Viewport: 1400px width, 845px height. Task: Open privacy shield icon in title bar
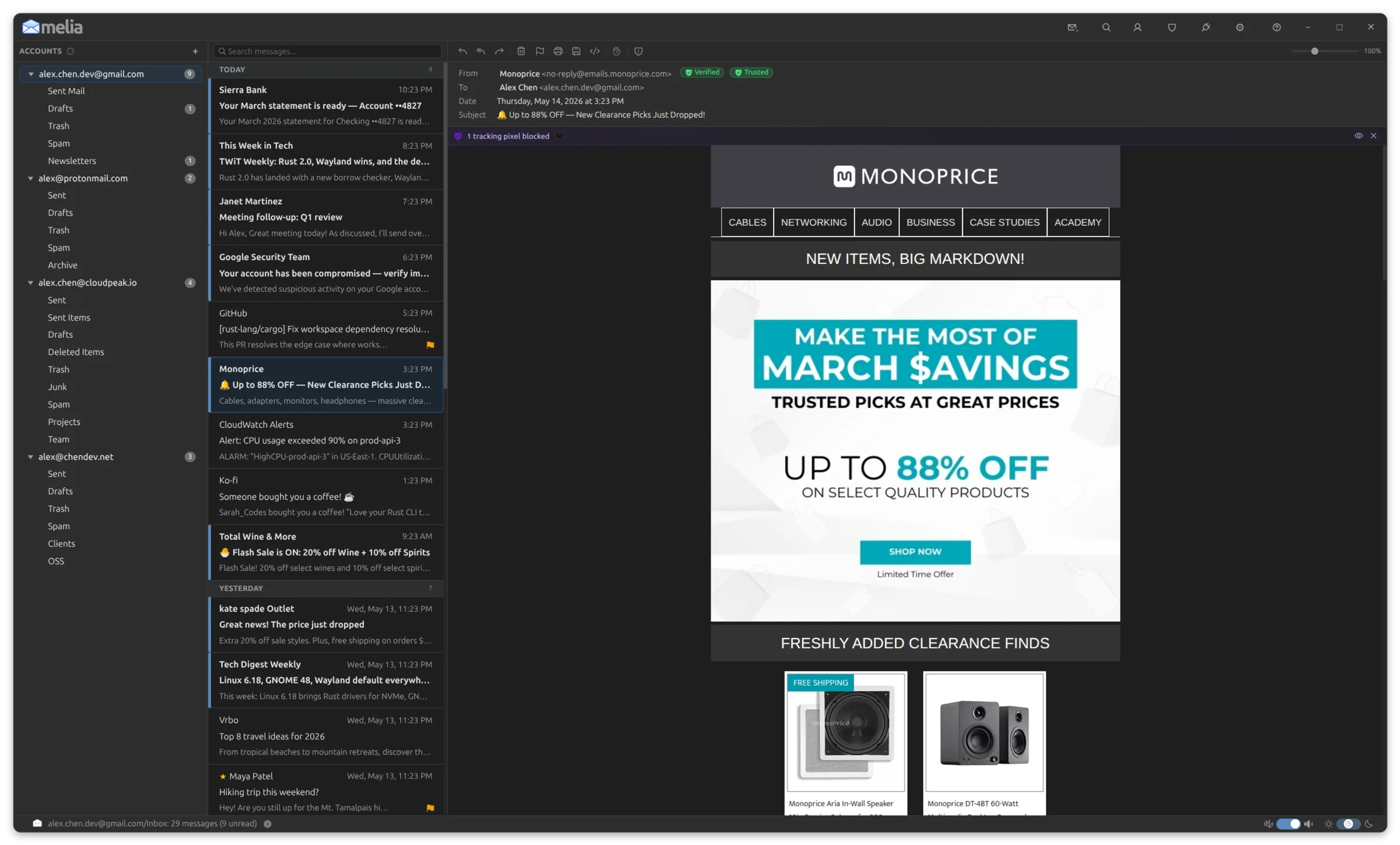point(1172,27)
